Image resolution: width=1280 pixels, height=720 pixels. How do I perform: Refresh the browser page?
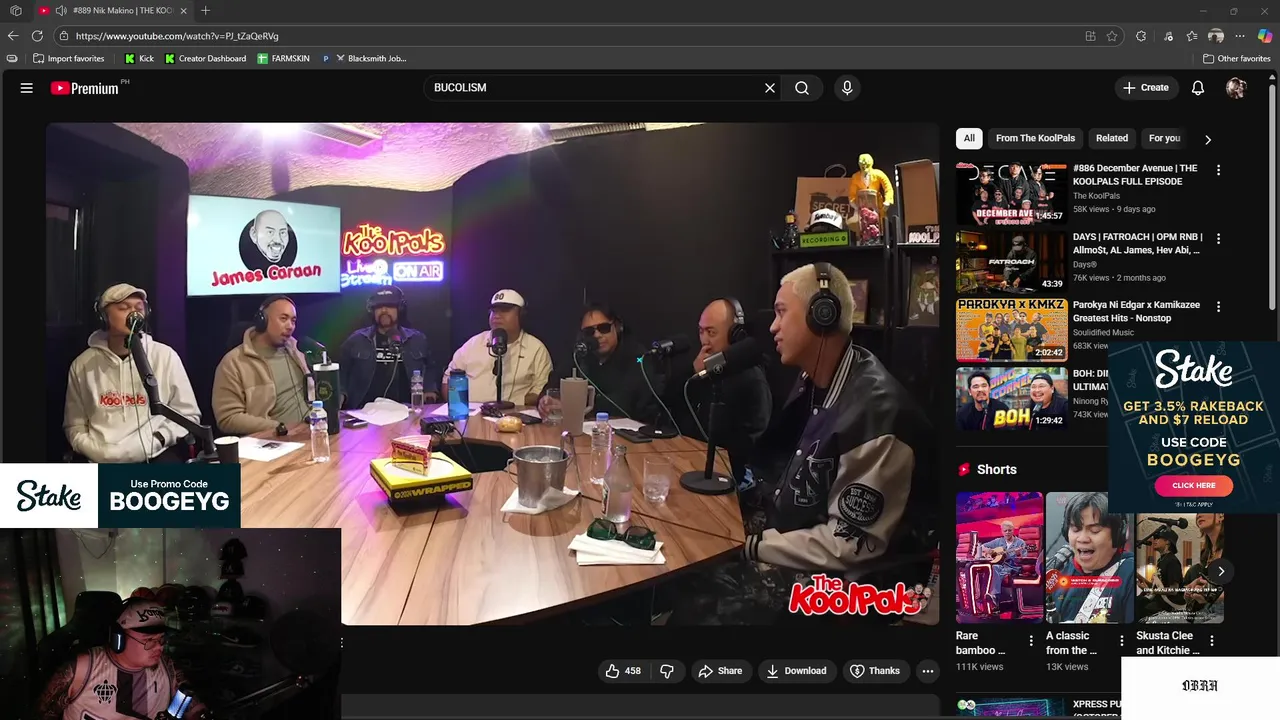pyautogui.click(x=37, y=36)
